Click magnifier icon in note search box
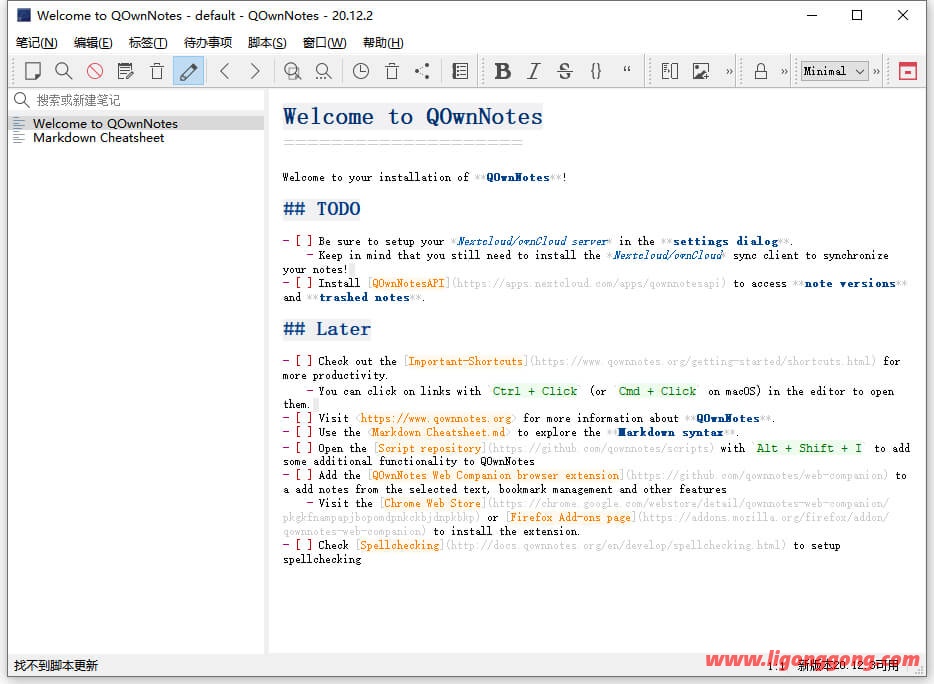 pos(21,100)
